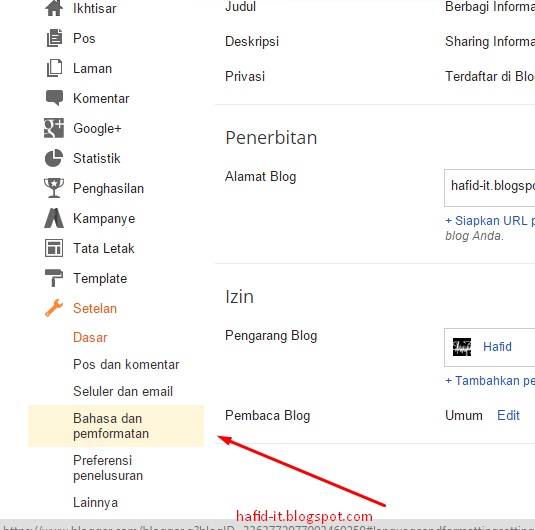535x530 pixels.
Task: Click the Sharing Informasi description value
Action: 490,42
